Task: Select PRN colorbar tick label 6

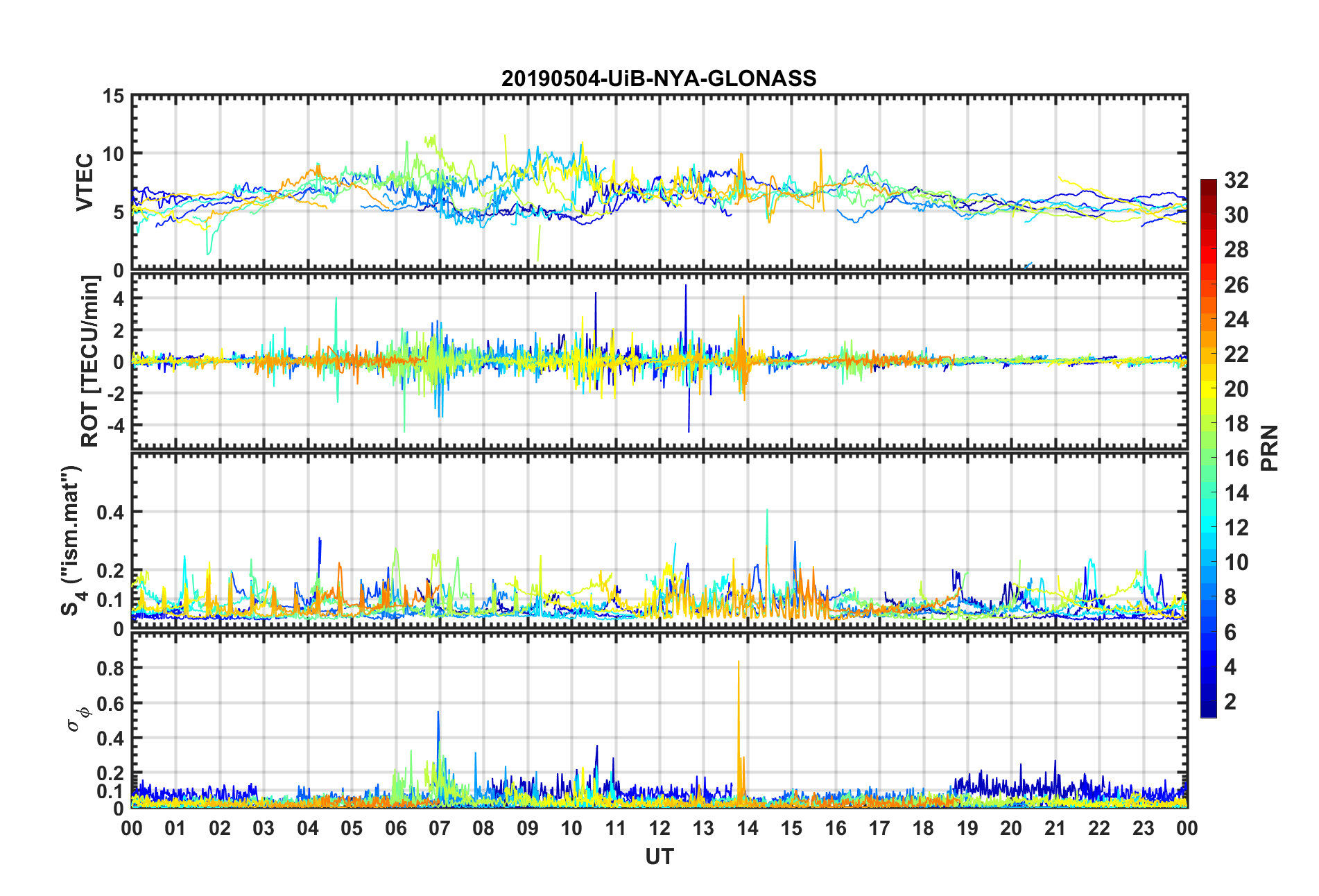Action: tap(1230, 632)
